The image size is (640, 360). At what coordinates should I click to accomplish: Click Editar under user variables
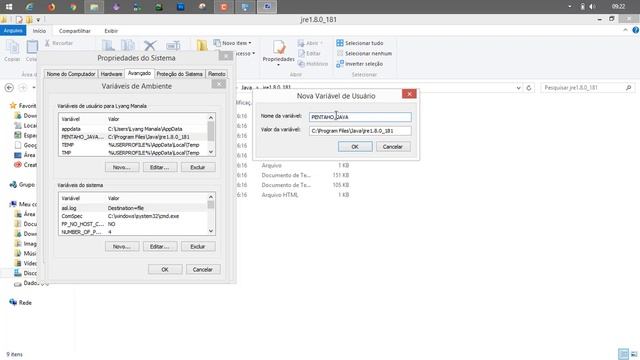160,167
